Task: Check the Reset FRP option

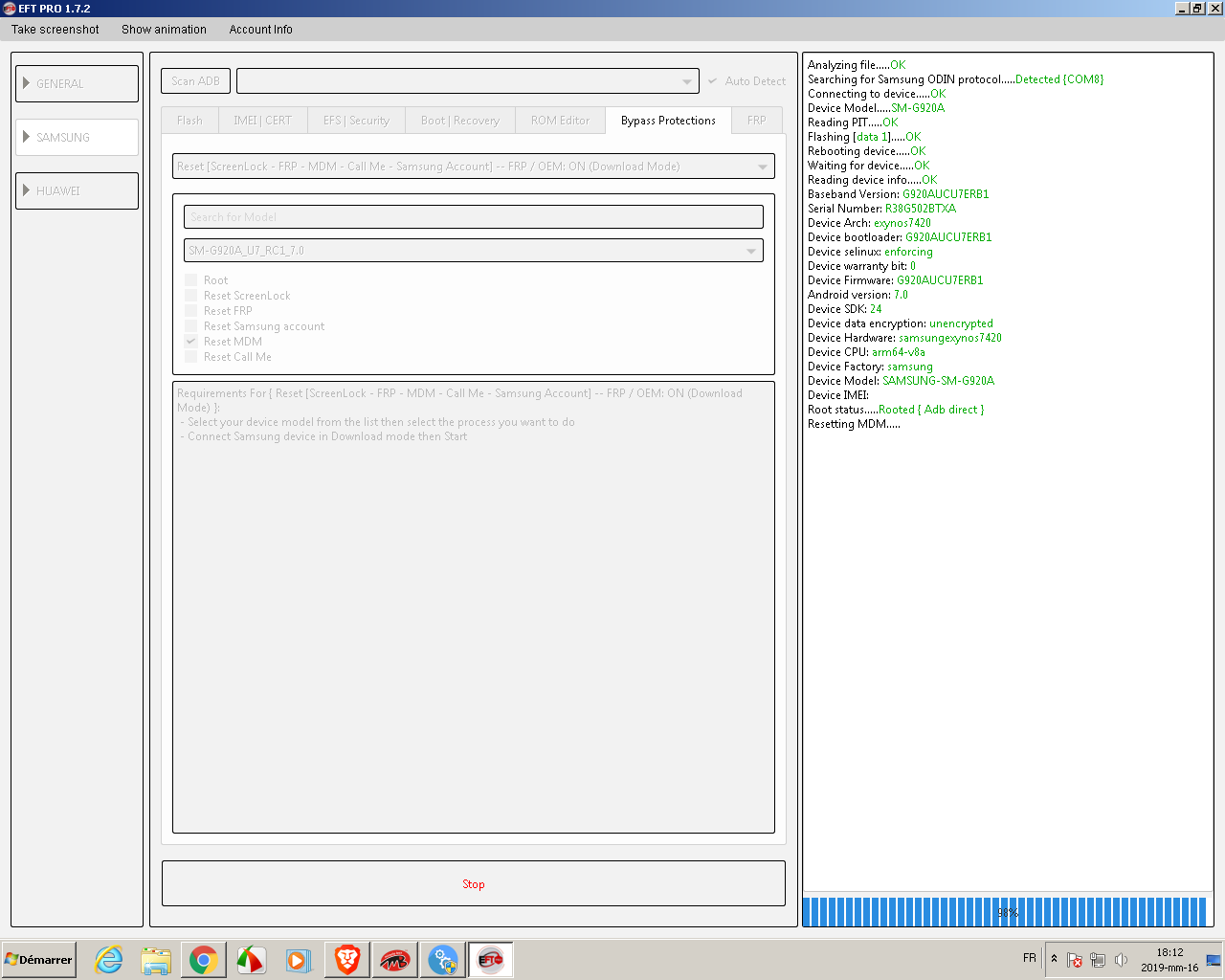Action: pos(191,311)
